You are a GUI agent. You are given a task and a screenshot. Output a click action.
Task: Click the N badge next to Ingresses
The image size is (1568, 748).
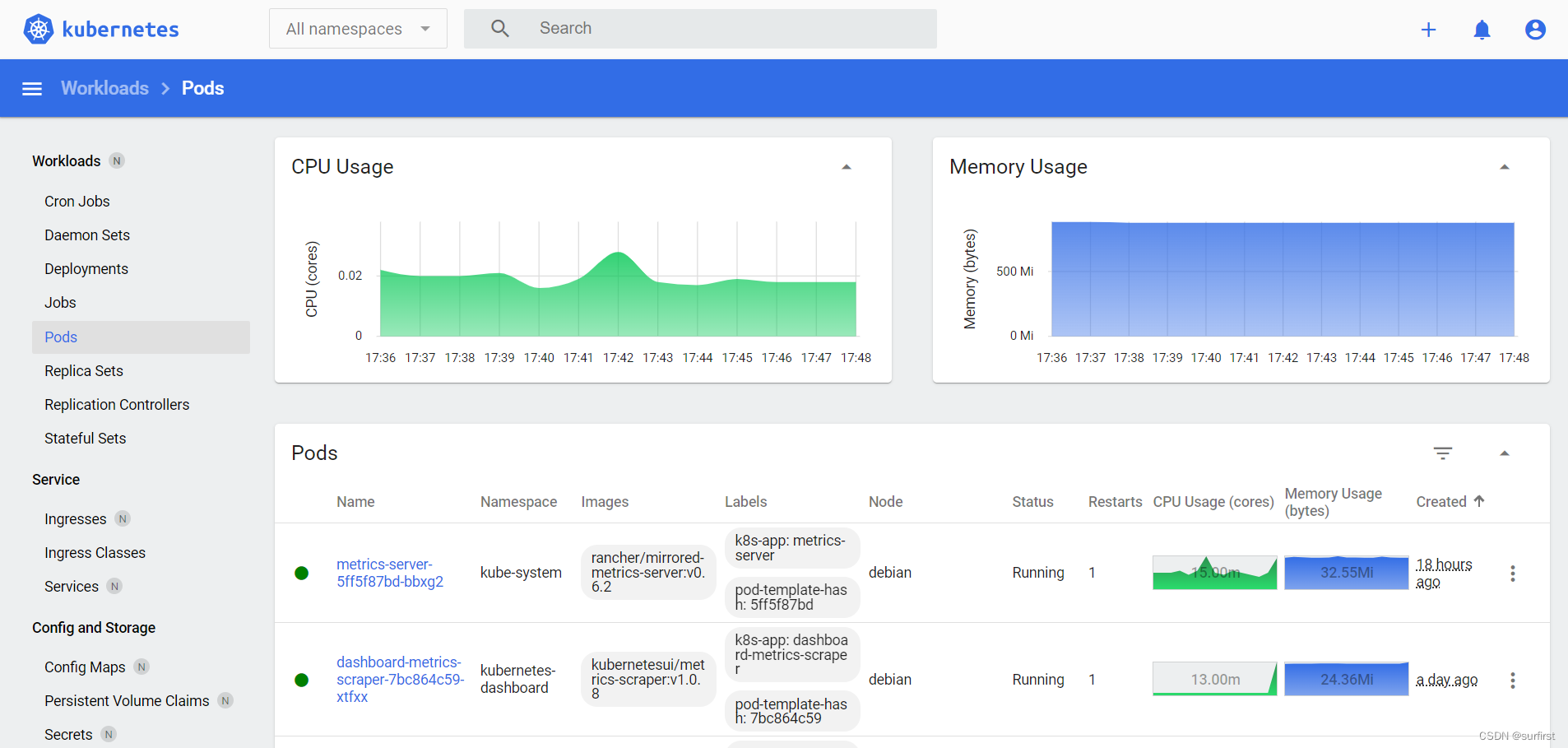(123, 518)
